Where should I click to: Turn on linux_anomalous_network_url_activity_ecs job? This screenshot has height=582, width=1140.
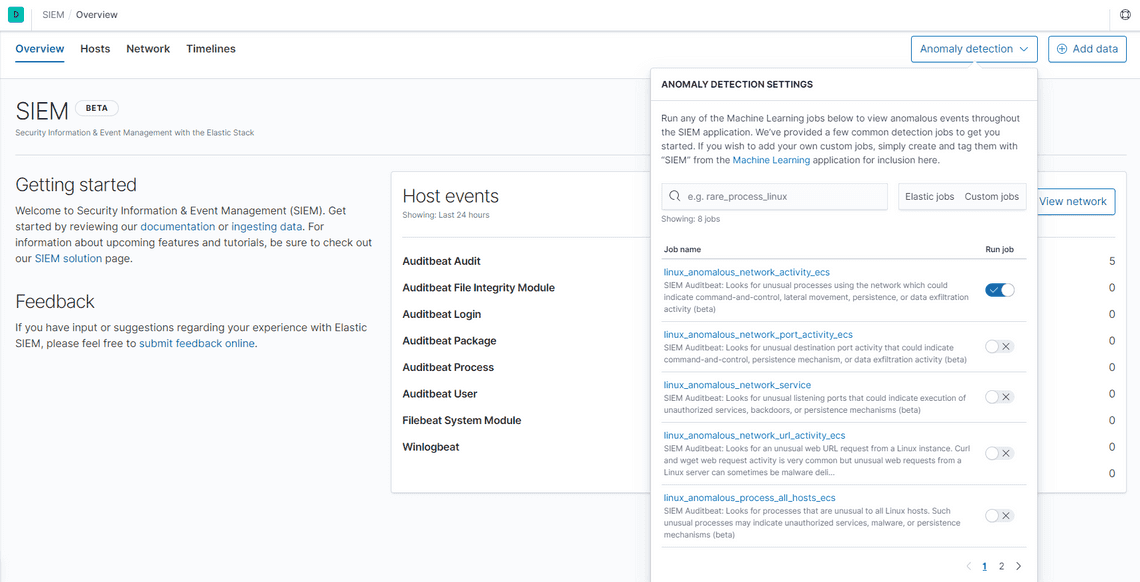[x=999, y=453]
